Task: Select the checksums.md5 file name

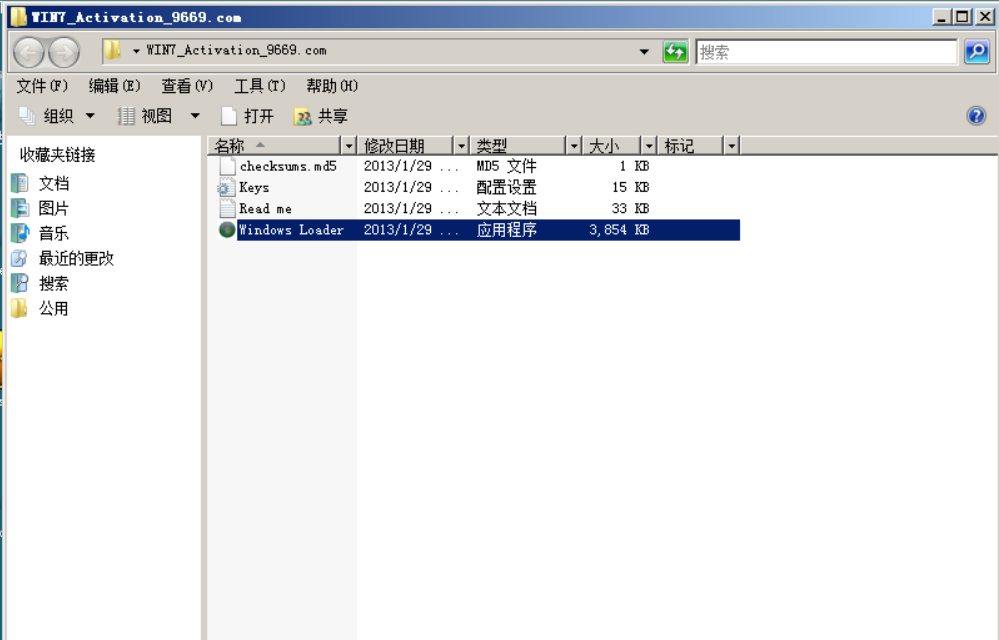Action: 288,166
